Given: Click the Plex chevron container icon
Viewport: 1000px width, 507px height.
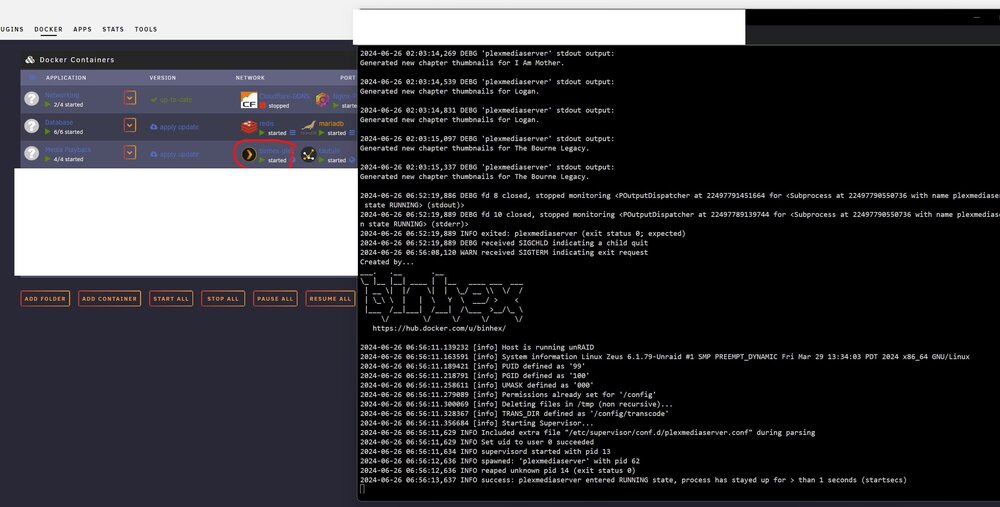Looking at the screenshot, I should click(249, 154).
